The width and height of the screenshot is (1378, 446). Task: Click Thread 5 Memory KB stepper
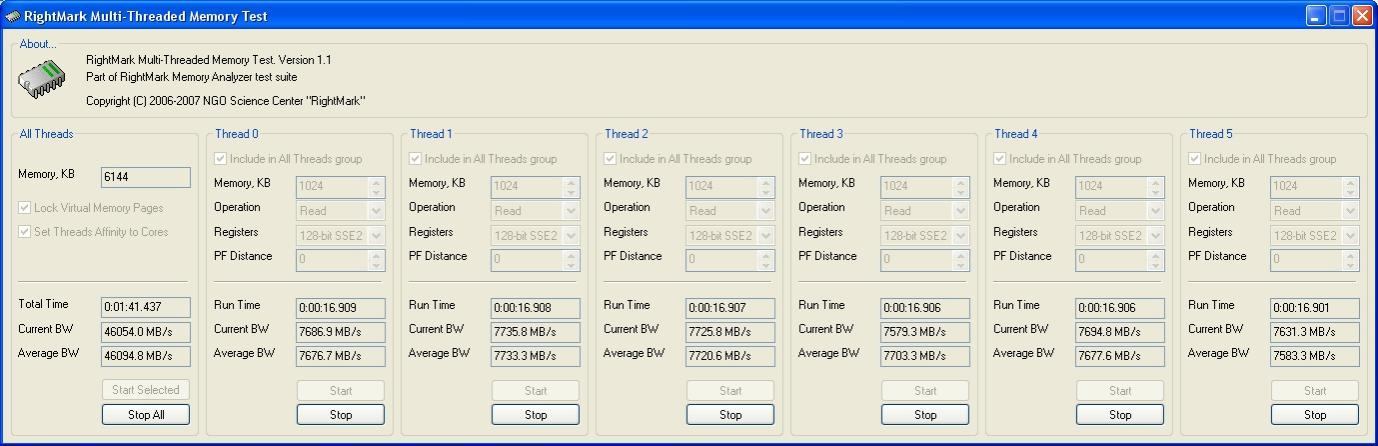1351,186
